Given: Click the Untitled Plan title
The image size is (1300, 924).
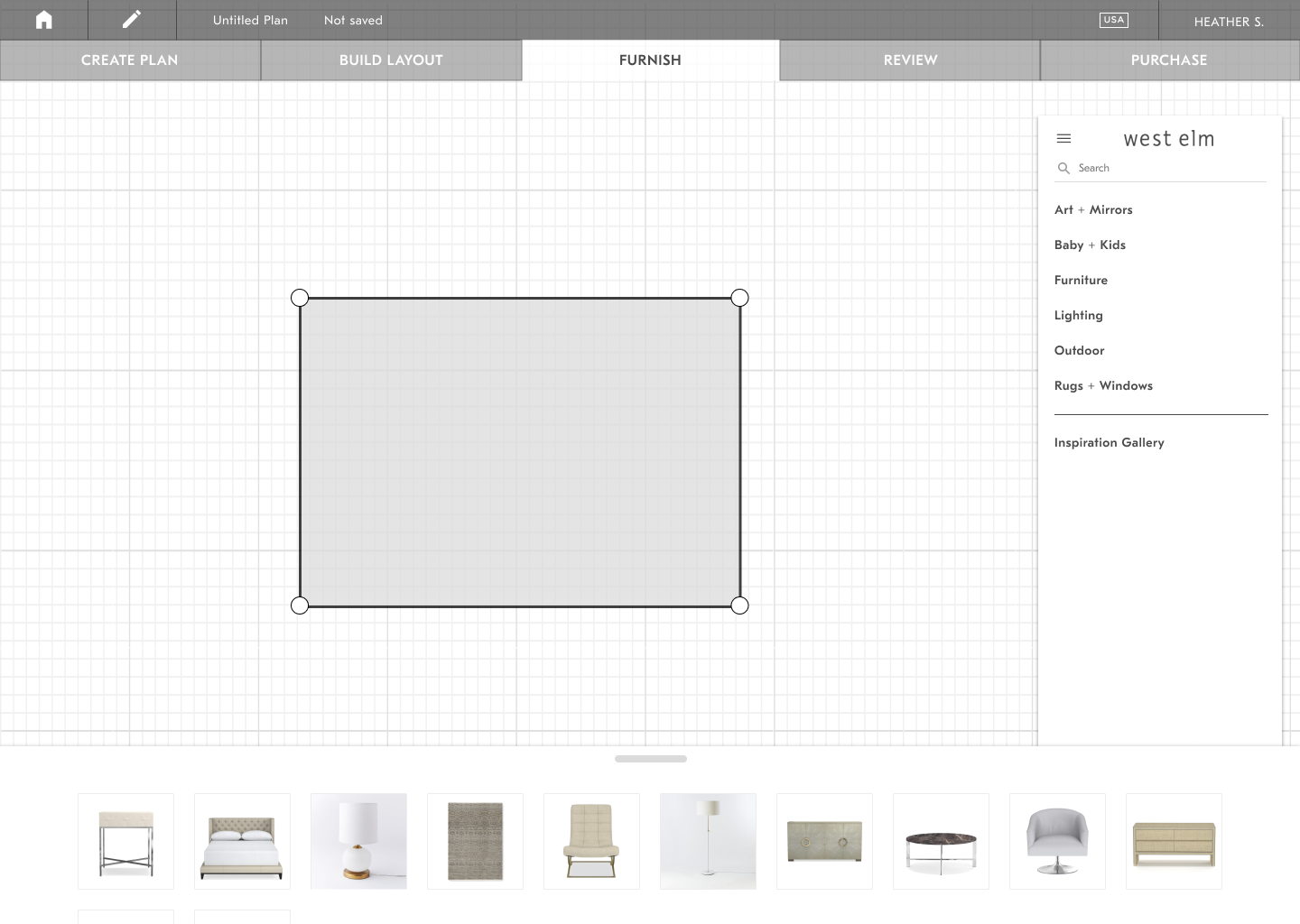Looking at the screenshot, I should (x=250, y=20).
